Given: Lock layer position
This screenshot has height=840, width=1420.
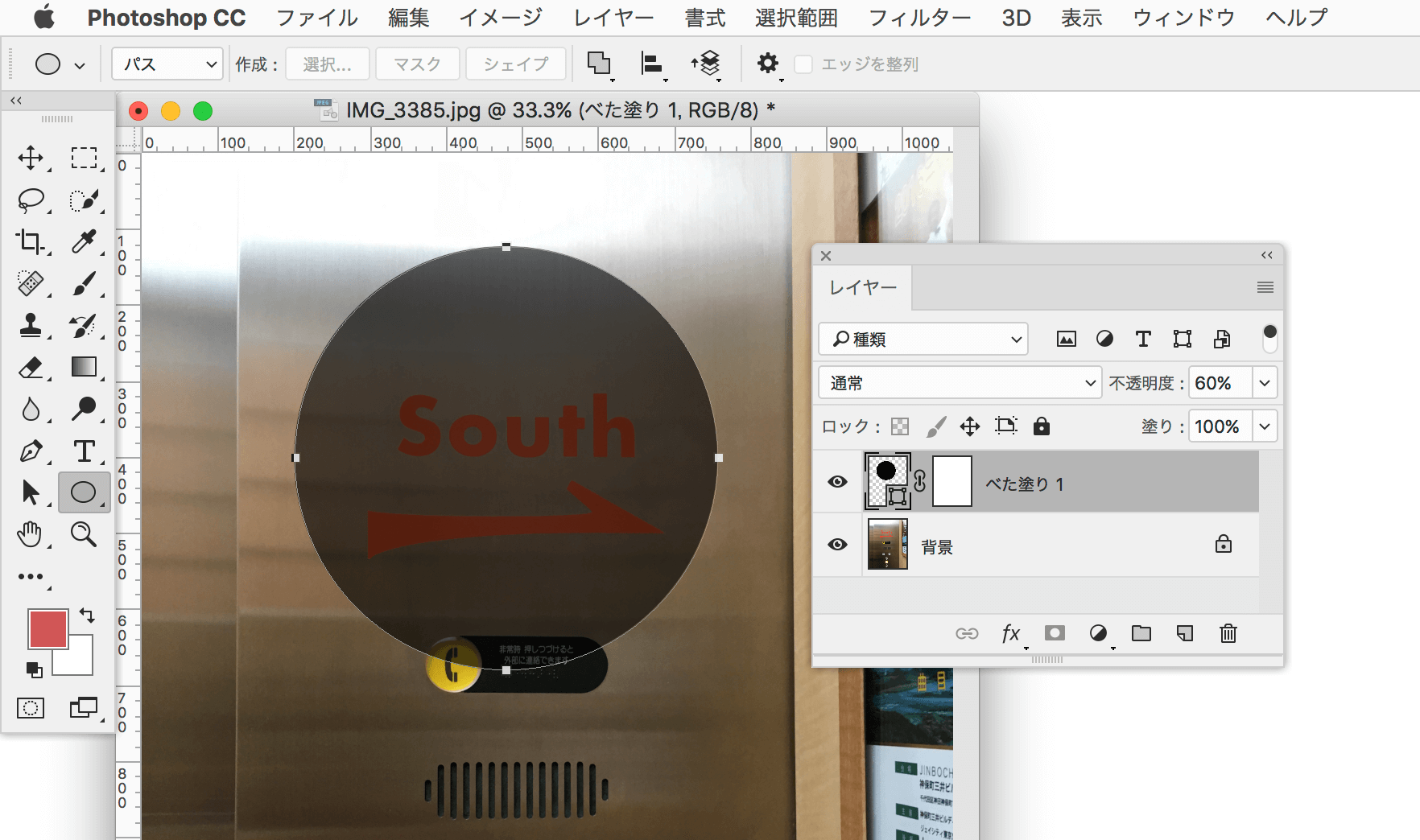Looking at the screenshot, I should (970, 426).
